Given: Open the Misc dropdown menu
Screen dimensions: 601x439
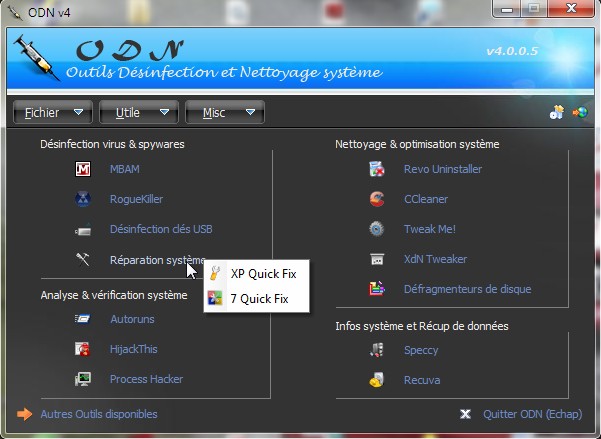Looking at the screenshot, I should click(225, 112).
